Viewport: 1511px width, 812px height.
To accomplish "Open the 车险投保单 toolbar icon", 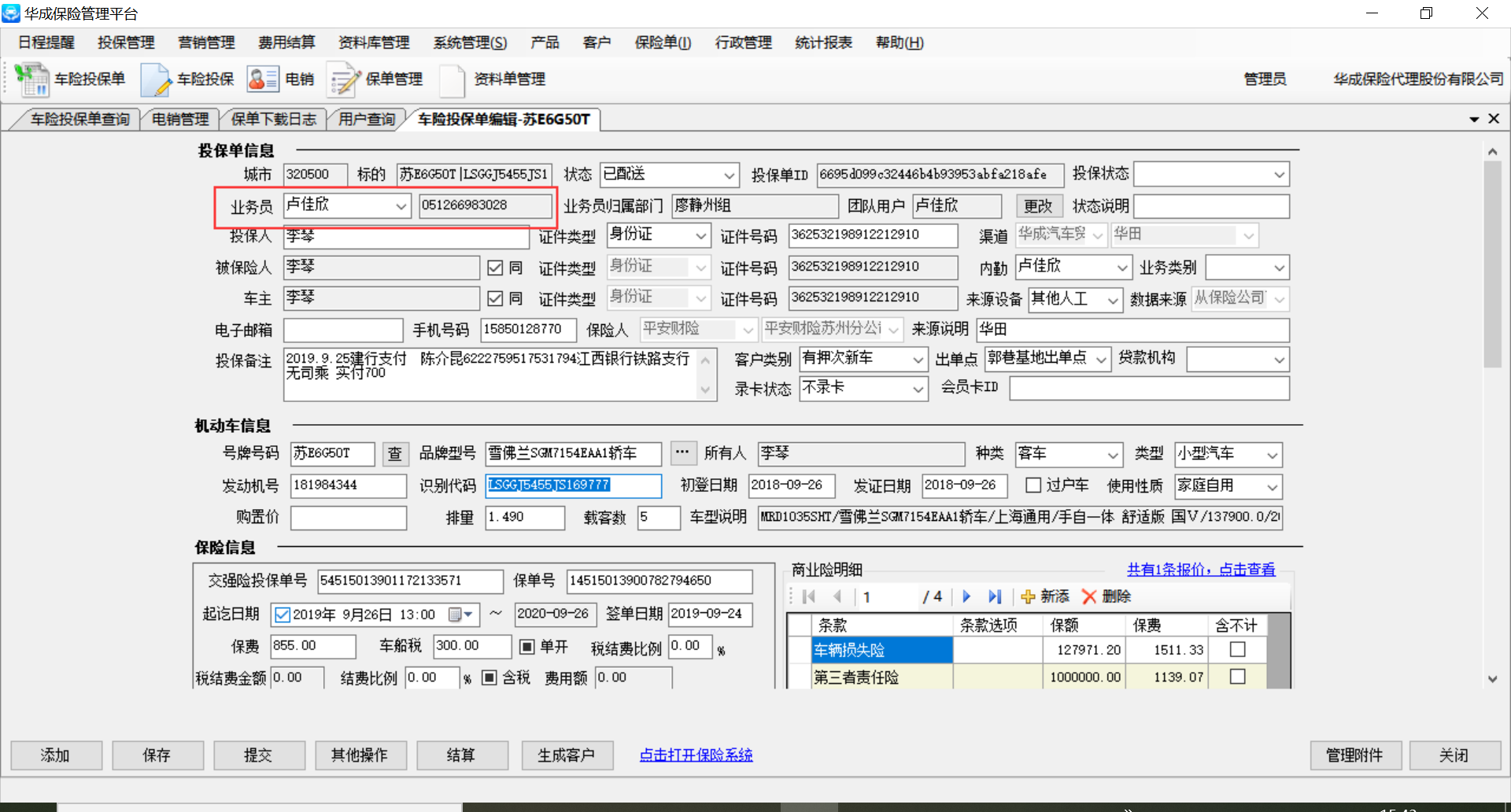I will click(x=31, y=79).
